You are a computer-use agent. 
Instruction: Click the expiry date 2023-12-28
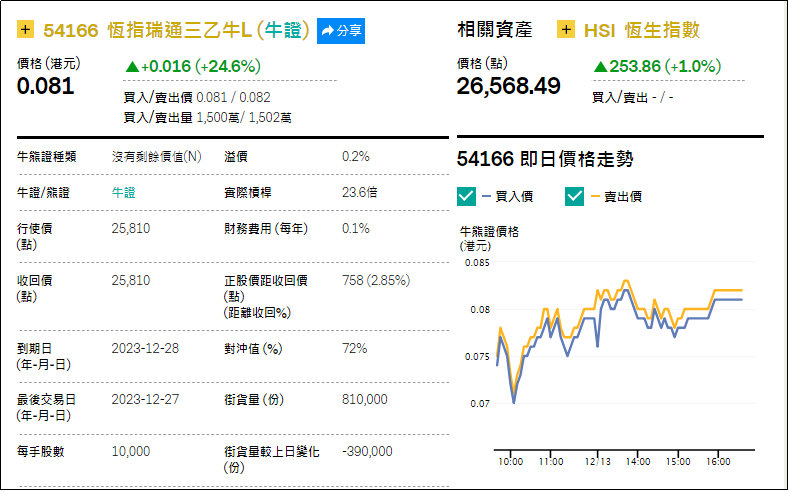[145, 349]
